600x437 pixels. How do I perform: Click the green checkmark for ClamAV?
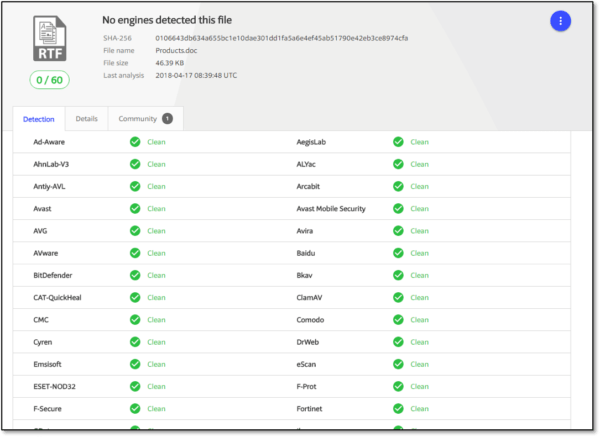point(398,297)
